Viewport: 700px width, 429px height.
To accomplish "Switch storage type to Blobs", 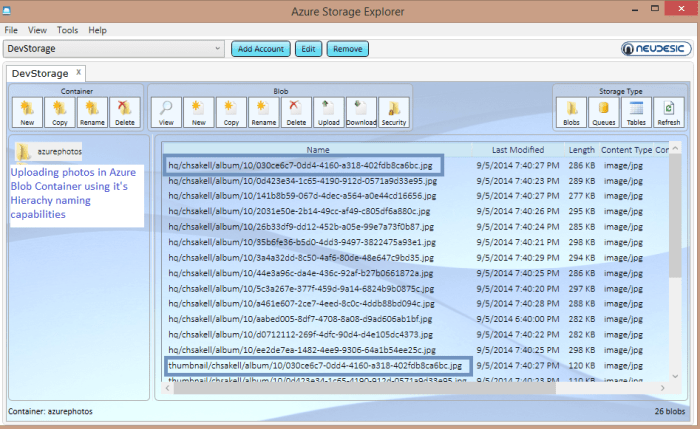I will coord(571,112).
